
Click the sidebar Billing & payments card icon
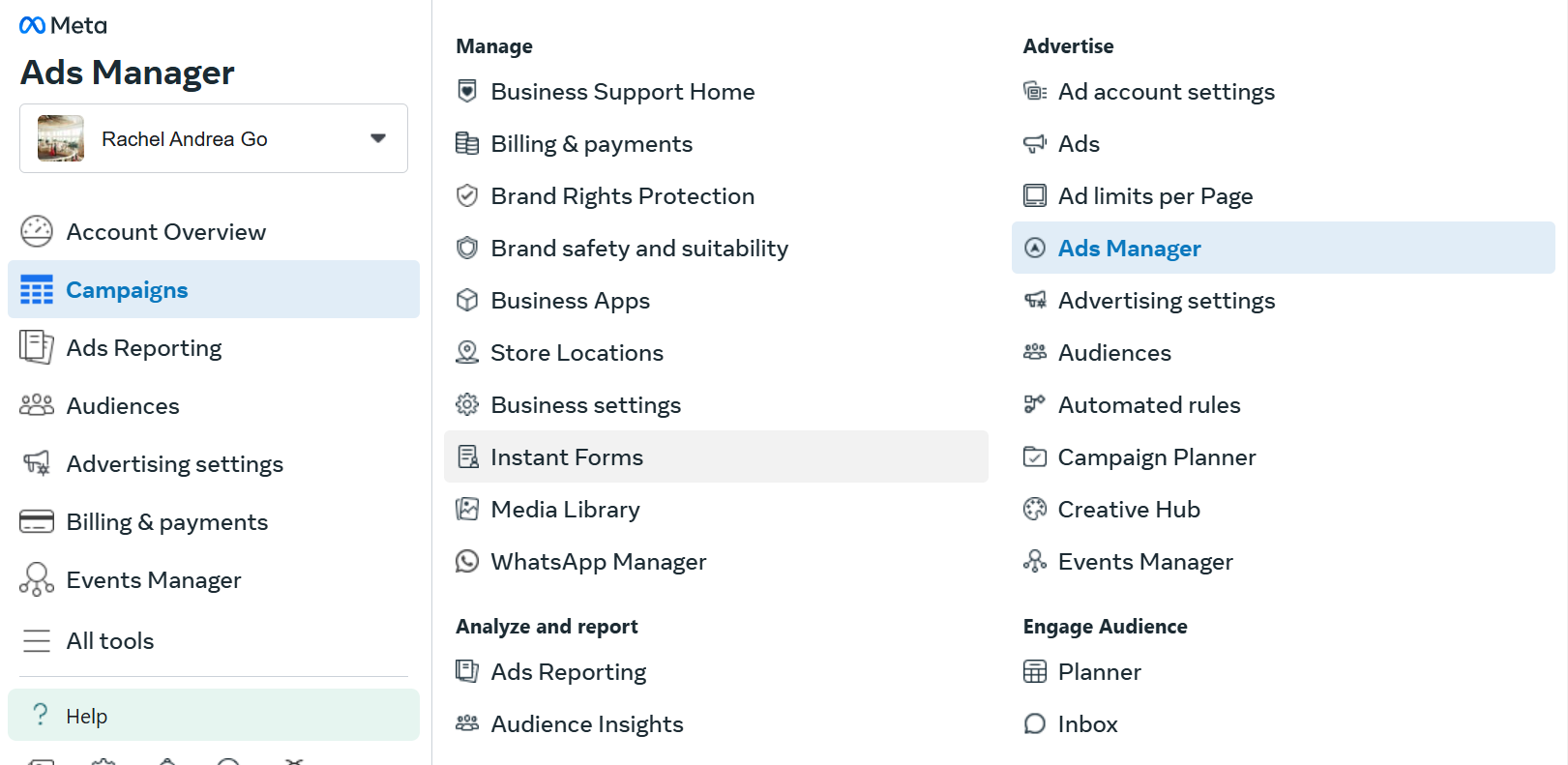coord(37,521)
